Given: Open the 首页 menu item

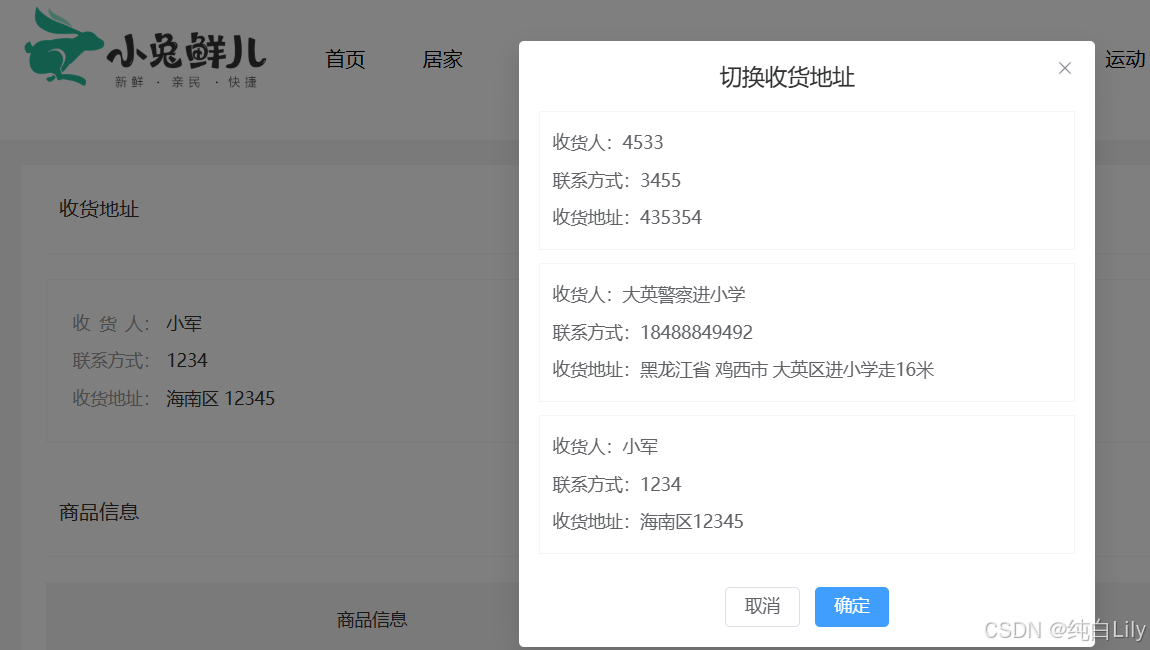Looking at the screenshot, I should tap(345, 60).
